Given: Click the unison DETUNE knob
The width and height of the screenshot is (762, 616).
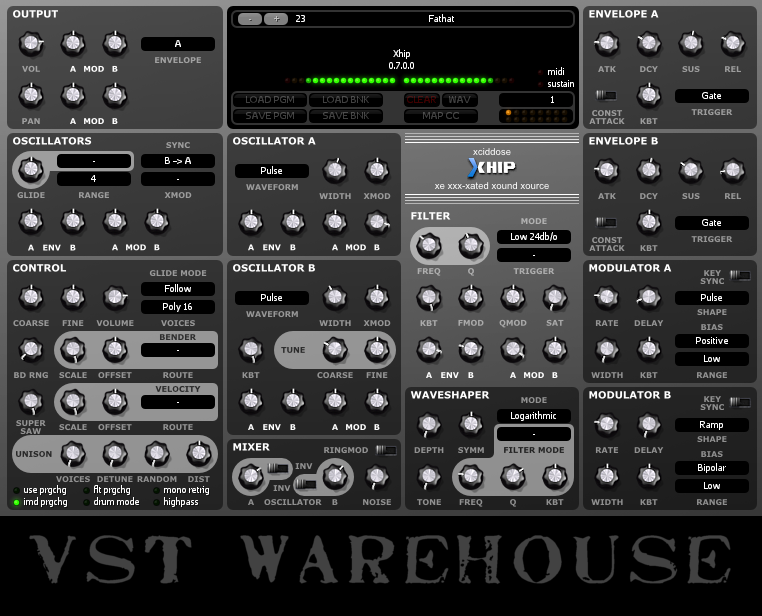Looking at the screenshot, I should tap(115, 454).
